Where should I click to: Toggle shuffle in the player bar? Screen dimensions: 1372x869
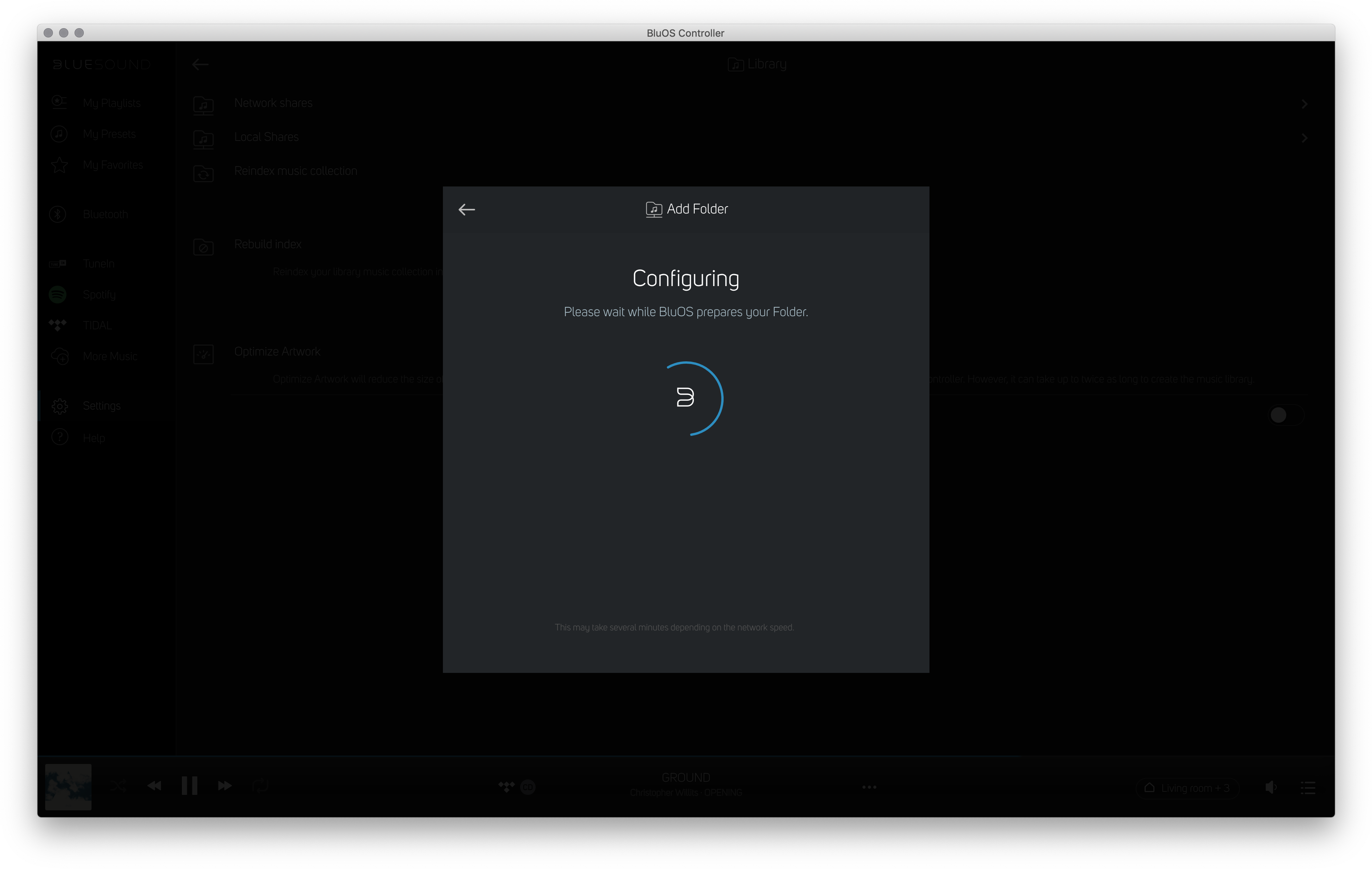coord(119,786)
